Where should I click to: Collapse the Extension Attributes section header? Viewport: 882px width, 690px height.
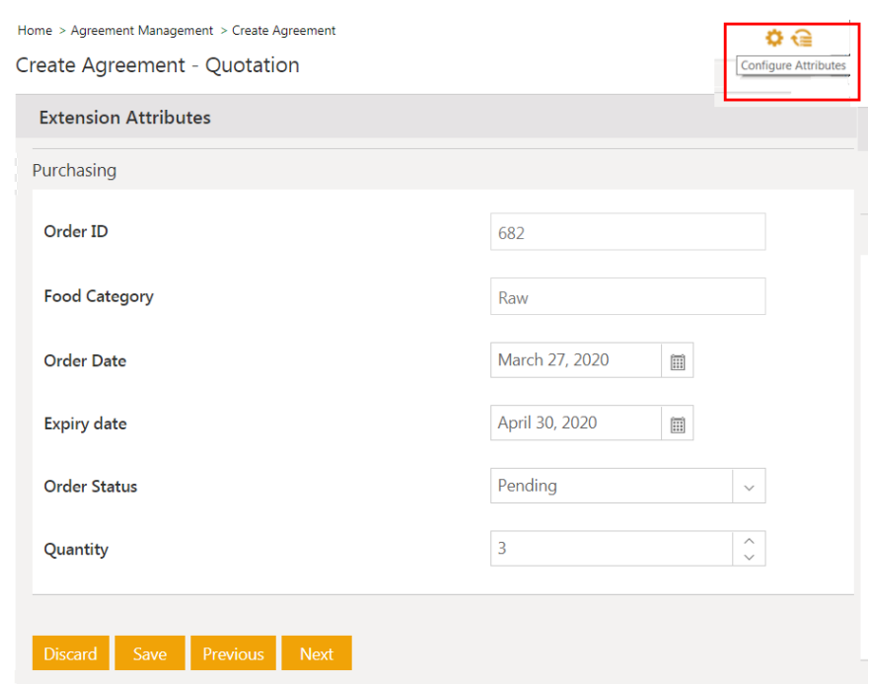coord(125,118)
